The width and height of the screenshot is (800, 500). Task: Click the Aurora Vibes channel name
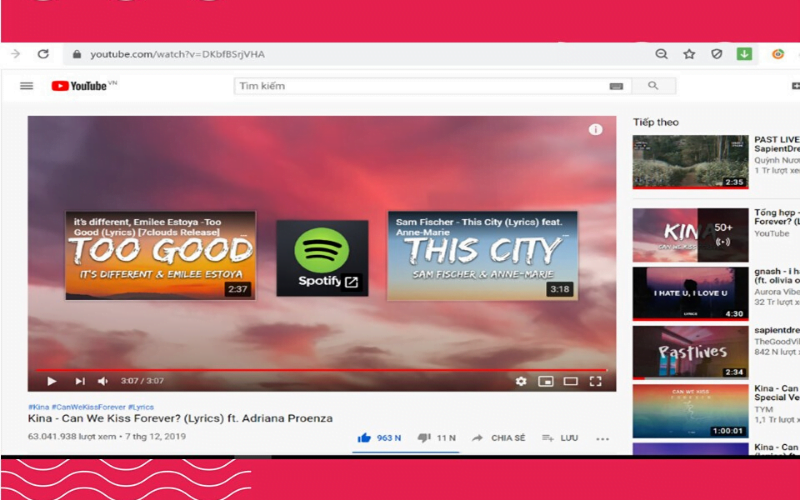(x=777, y=292)
